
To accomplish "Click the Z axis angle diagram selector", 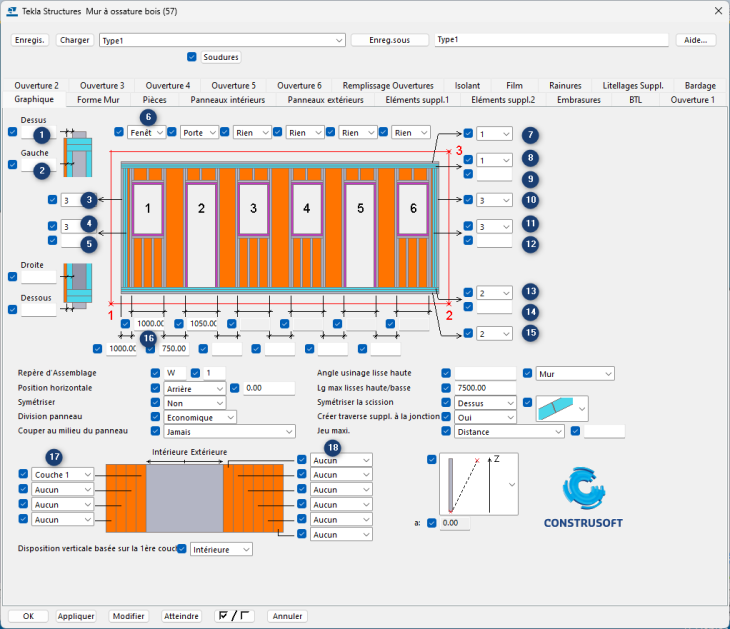I will [475, 484].
